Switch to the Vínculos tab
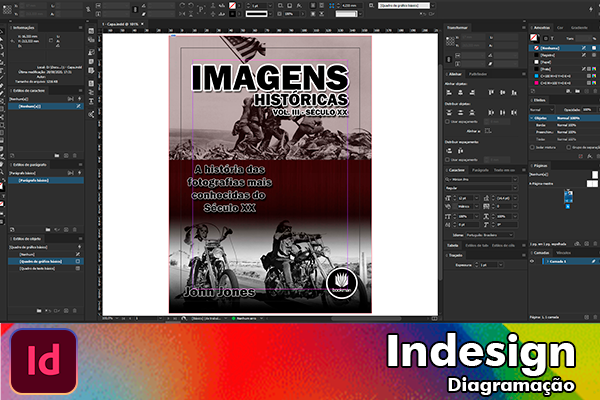The image size is (600, 400). [563, 253]
